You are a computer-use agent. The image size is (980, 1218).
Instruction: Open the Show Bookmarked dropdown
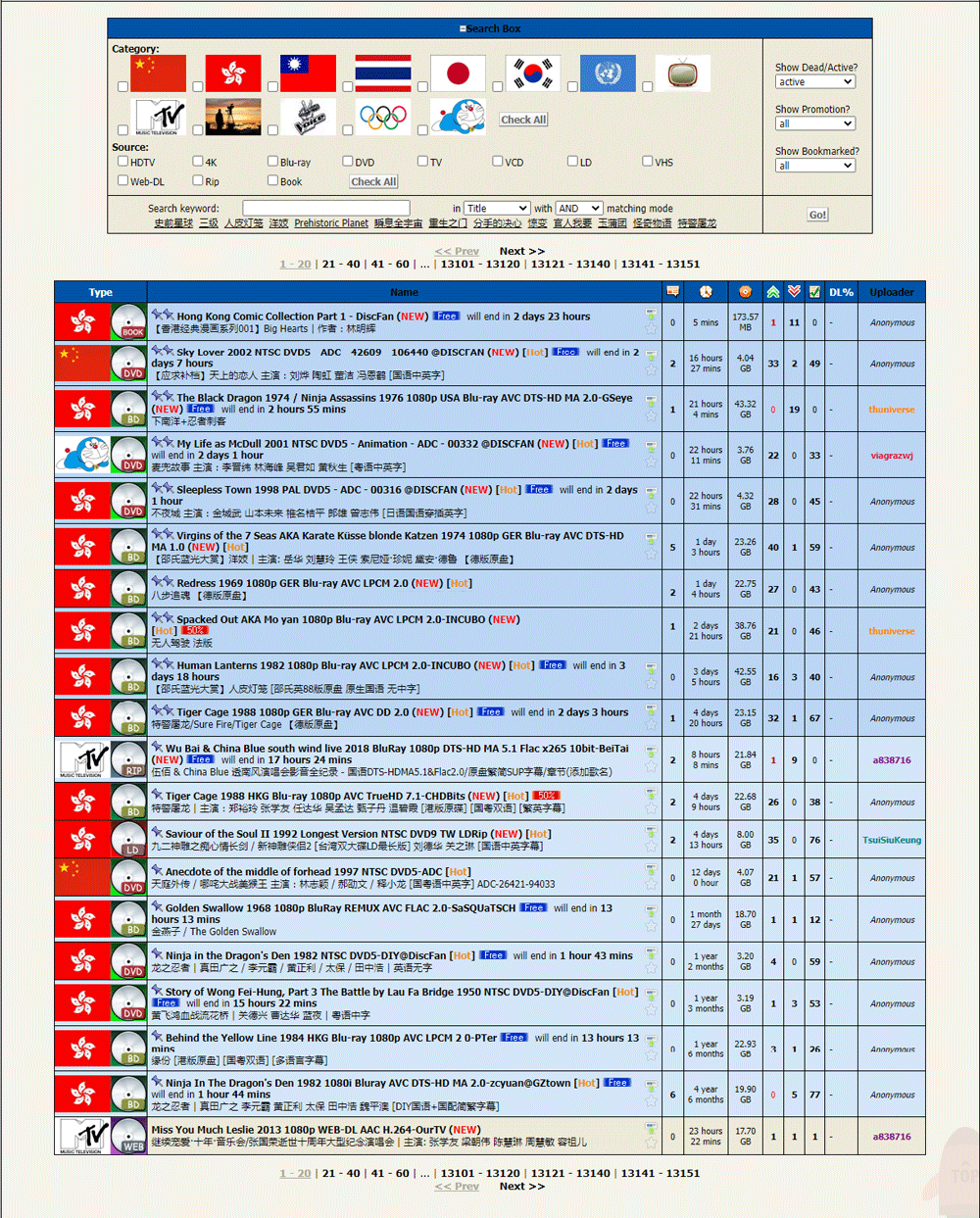(x=815, y=166)
